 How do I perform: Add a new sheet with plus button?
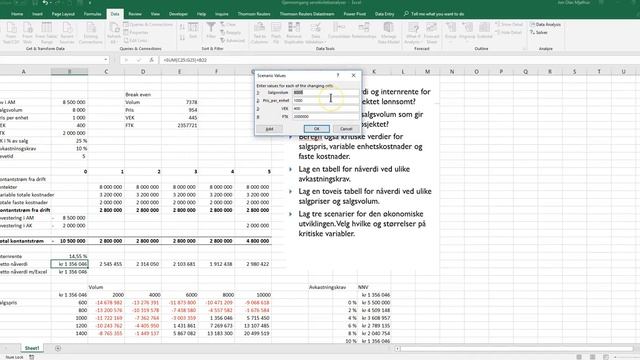(58, 348)
